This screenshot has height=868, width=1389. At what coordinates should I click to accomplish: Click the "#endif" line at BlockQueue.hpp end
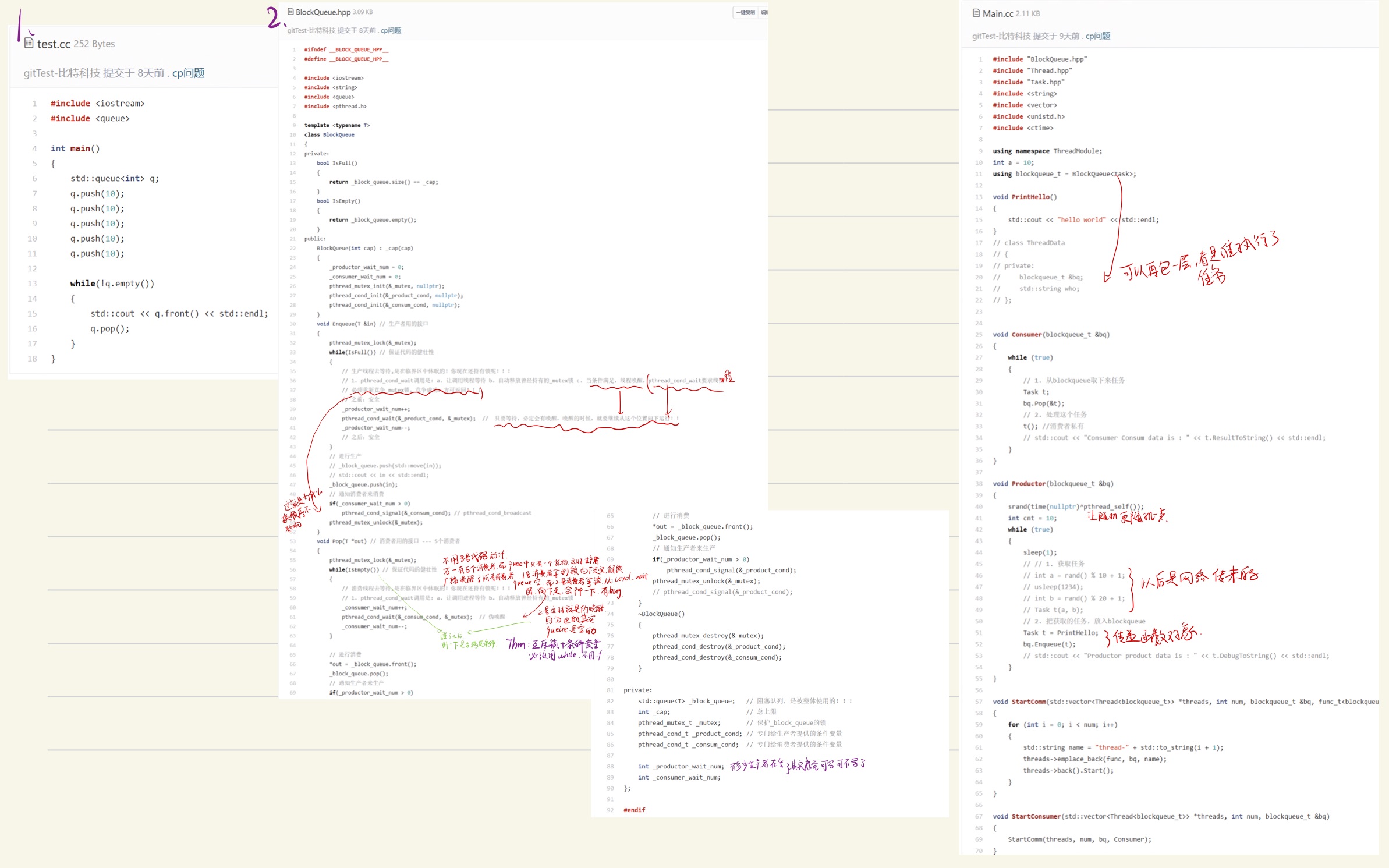[x=634, y=810]
